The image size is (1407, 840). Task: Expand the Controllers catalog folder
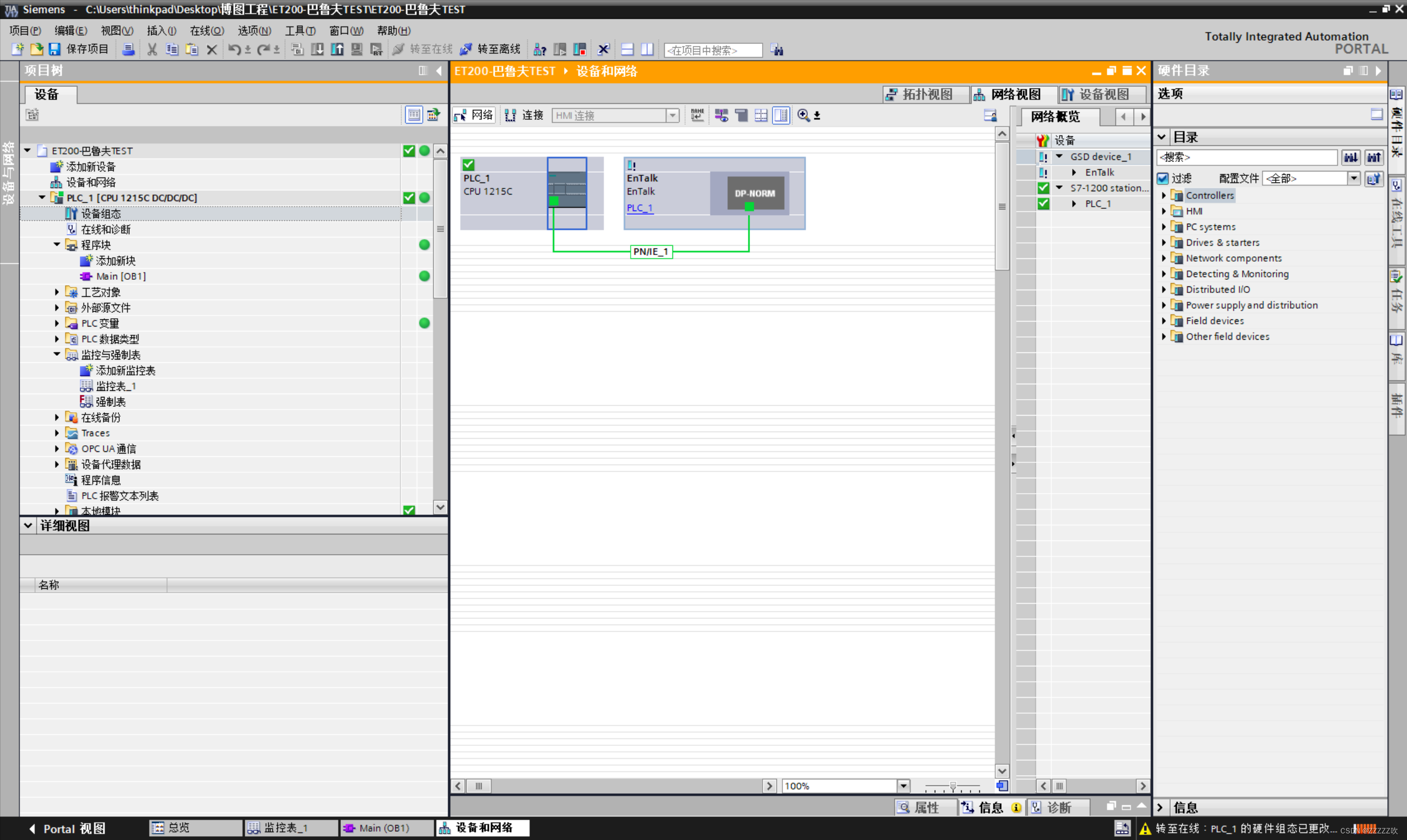point(1163,195)
